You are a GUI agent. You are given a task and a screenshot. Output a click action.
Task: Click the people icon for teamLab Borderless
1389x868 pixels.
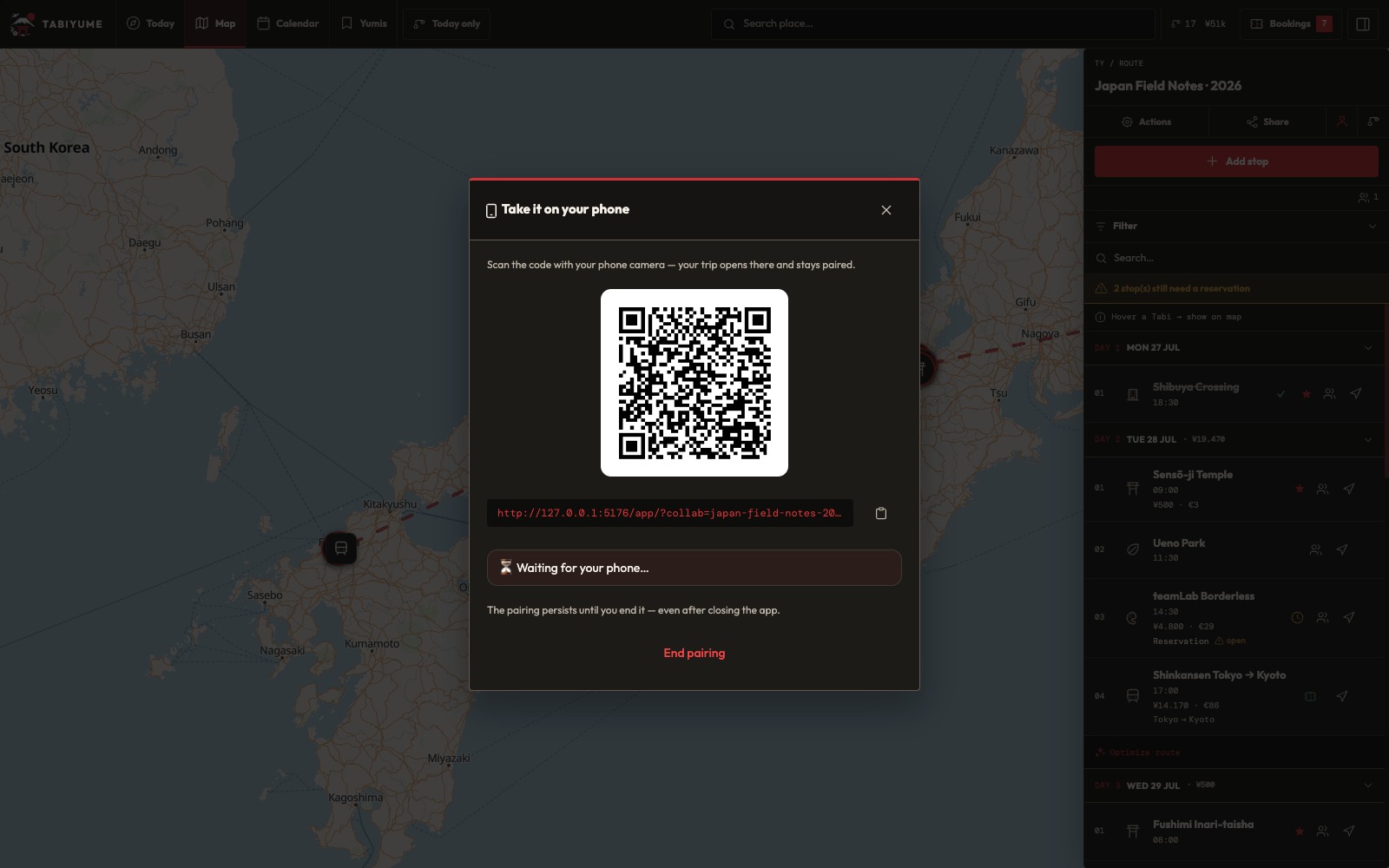(x=1322, y=618)
